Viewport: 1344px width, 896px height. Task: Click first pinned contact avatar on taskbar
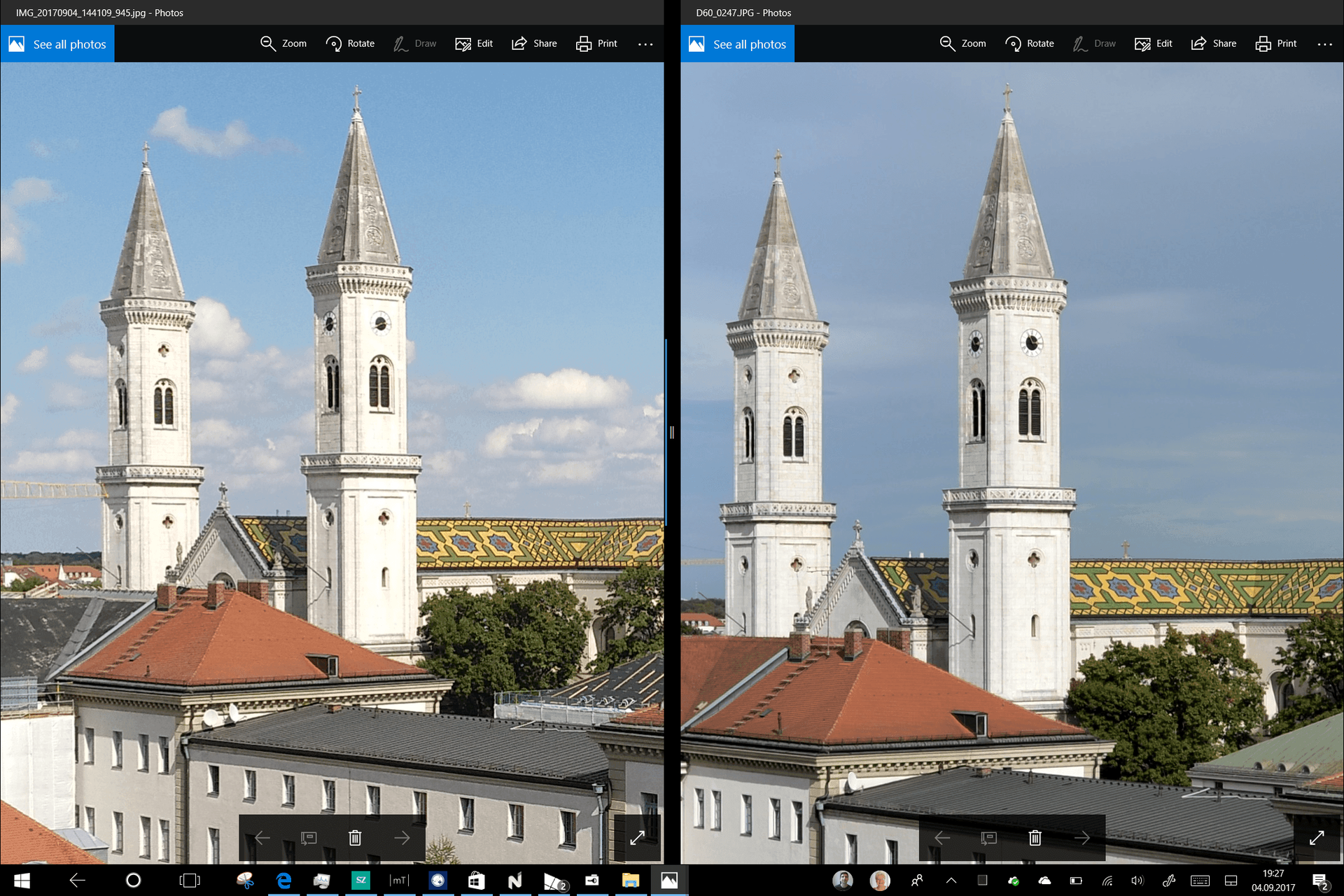(x=843, y=881)
